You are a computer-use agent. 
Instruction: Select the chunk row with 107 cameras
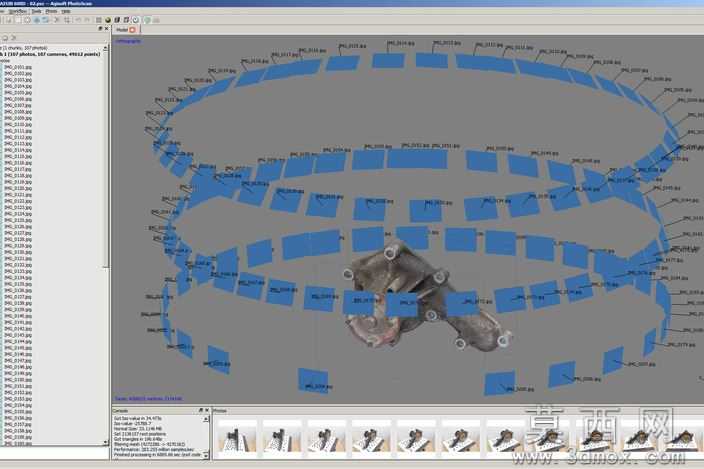(x=51, y=54)
